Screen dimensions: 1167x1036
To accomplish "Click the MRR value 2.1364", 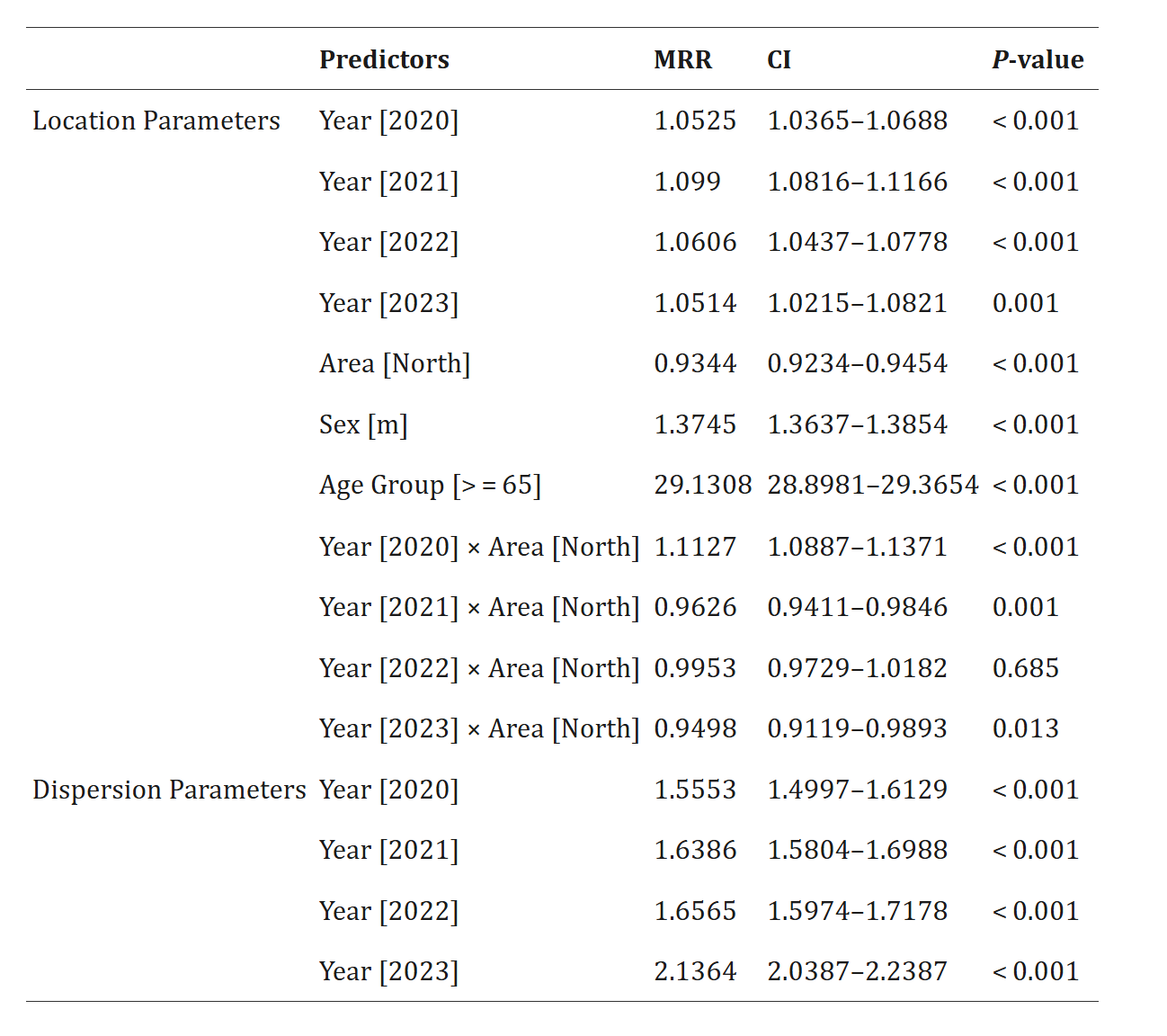I will coord(695,971).
